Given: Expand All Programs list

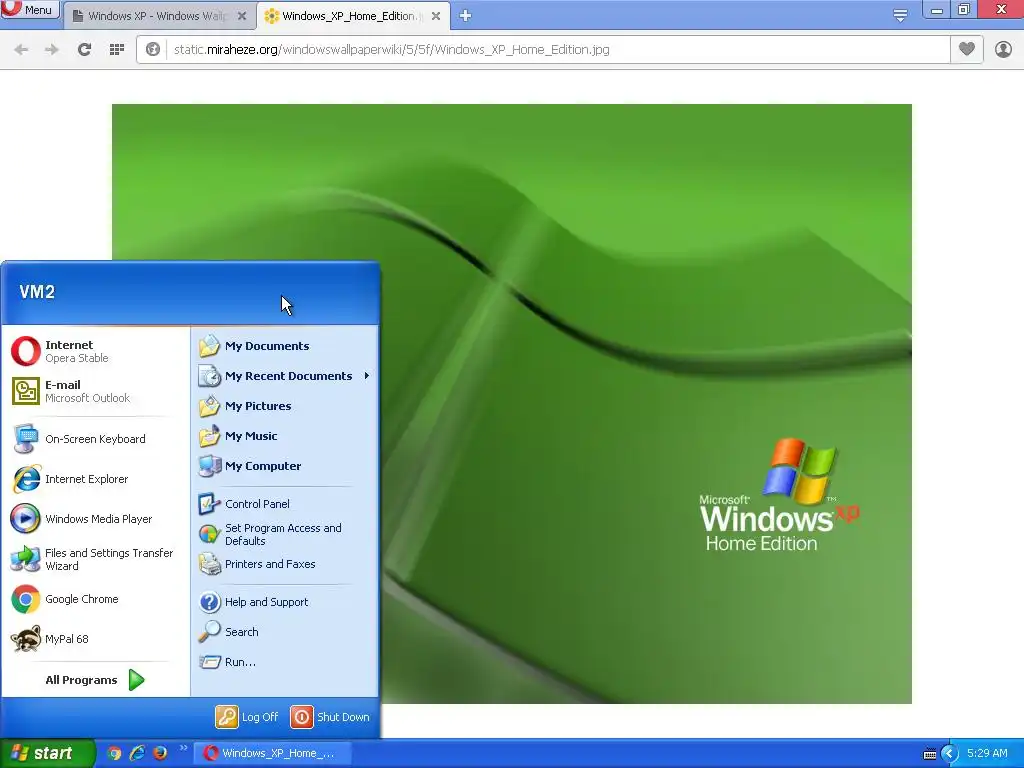Looking at the screenshot, I should point(95,680).
